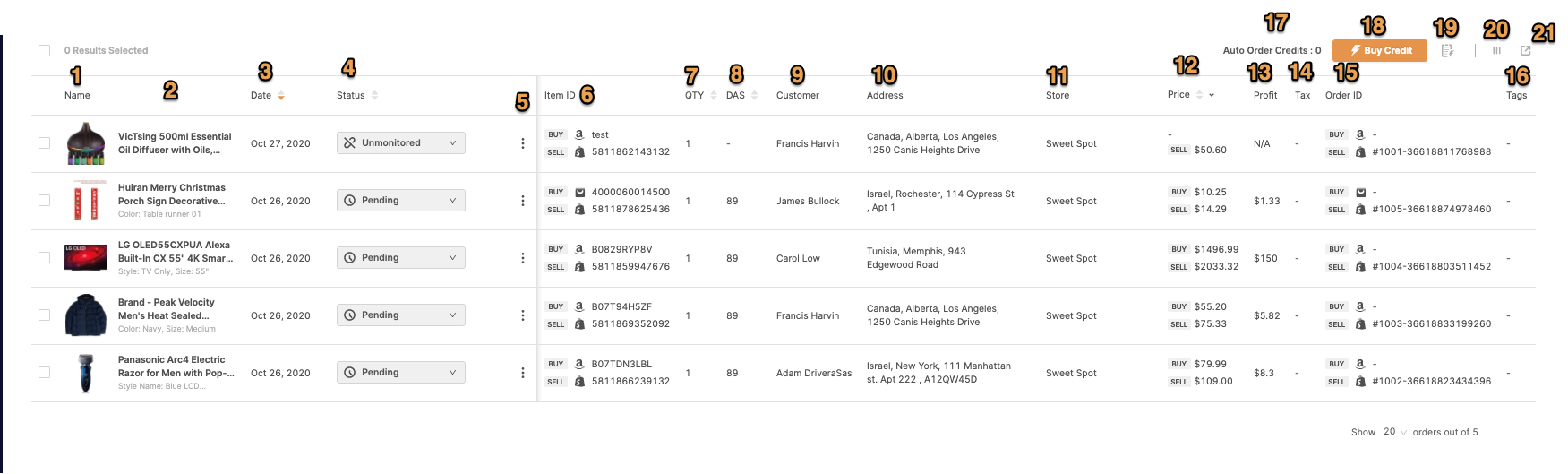Check the Huiran Merry Christmas order checkbox
The image size is (1568, 474).
44,201
